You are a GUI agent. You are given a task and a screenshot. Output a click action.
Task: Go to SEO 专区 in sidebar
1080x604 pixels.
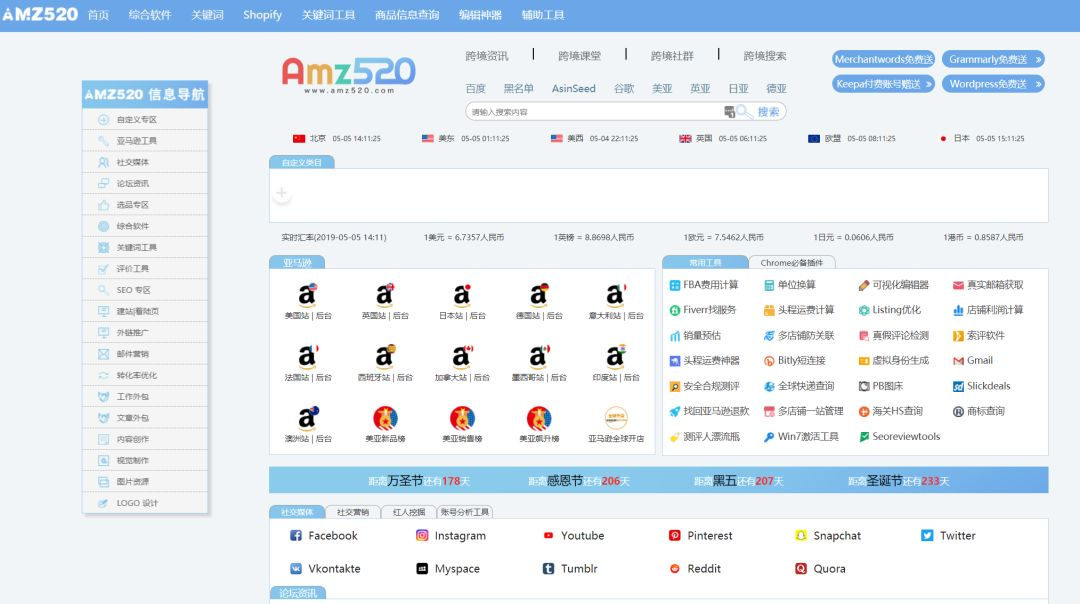(x=133, y=290)
